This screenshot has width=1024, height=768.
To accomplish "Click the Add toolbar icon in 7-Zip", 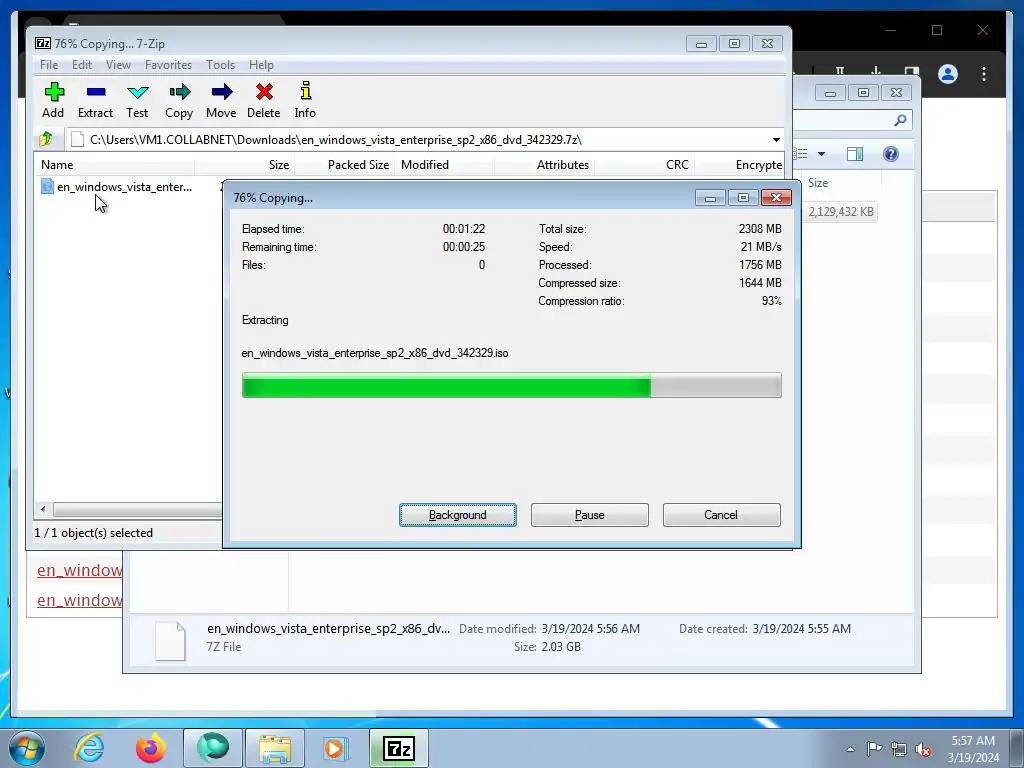I will click(54, 100).
